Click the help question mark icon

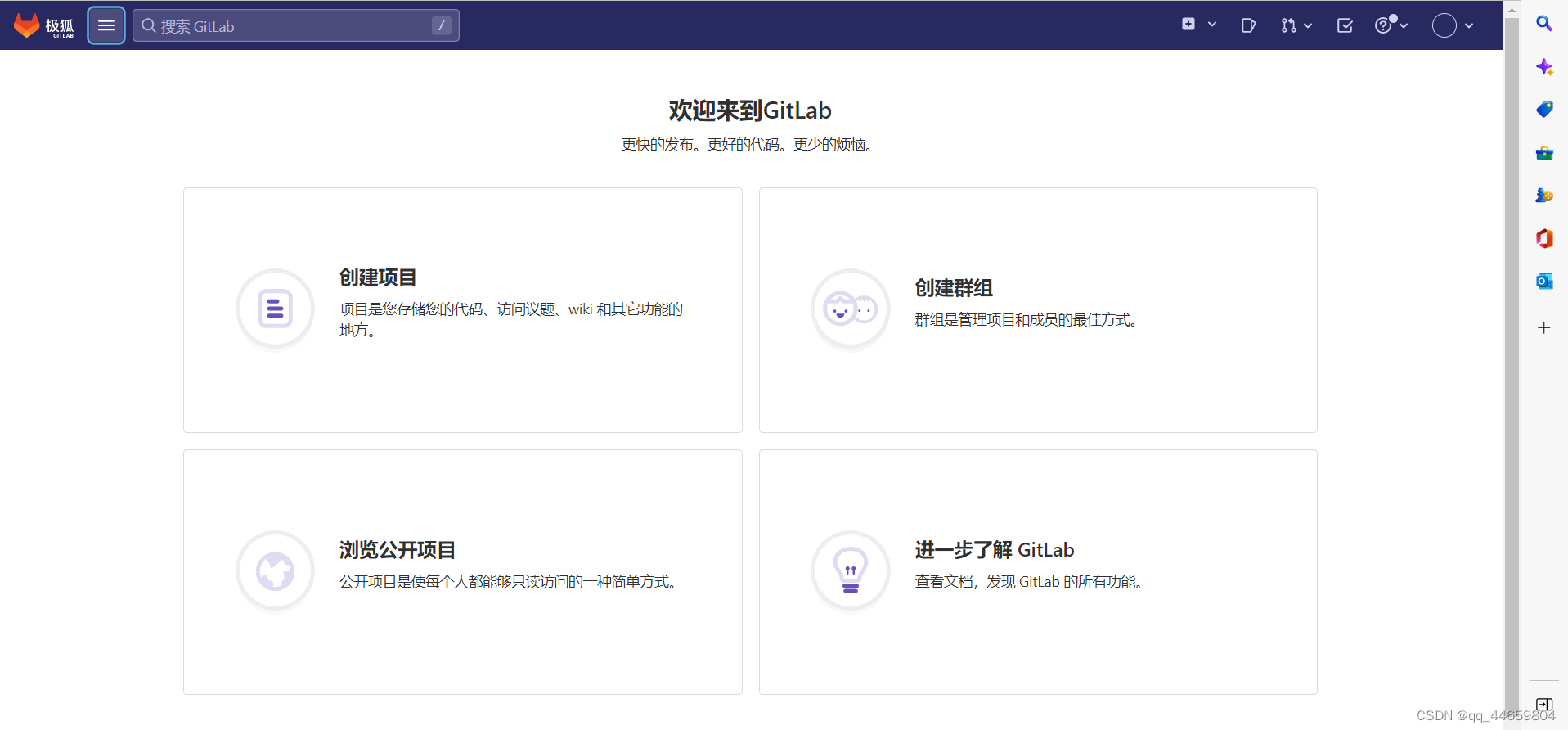coord(1383,25)
